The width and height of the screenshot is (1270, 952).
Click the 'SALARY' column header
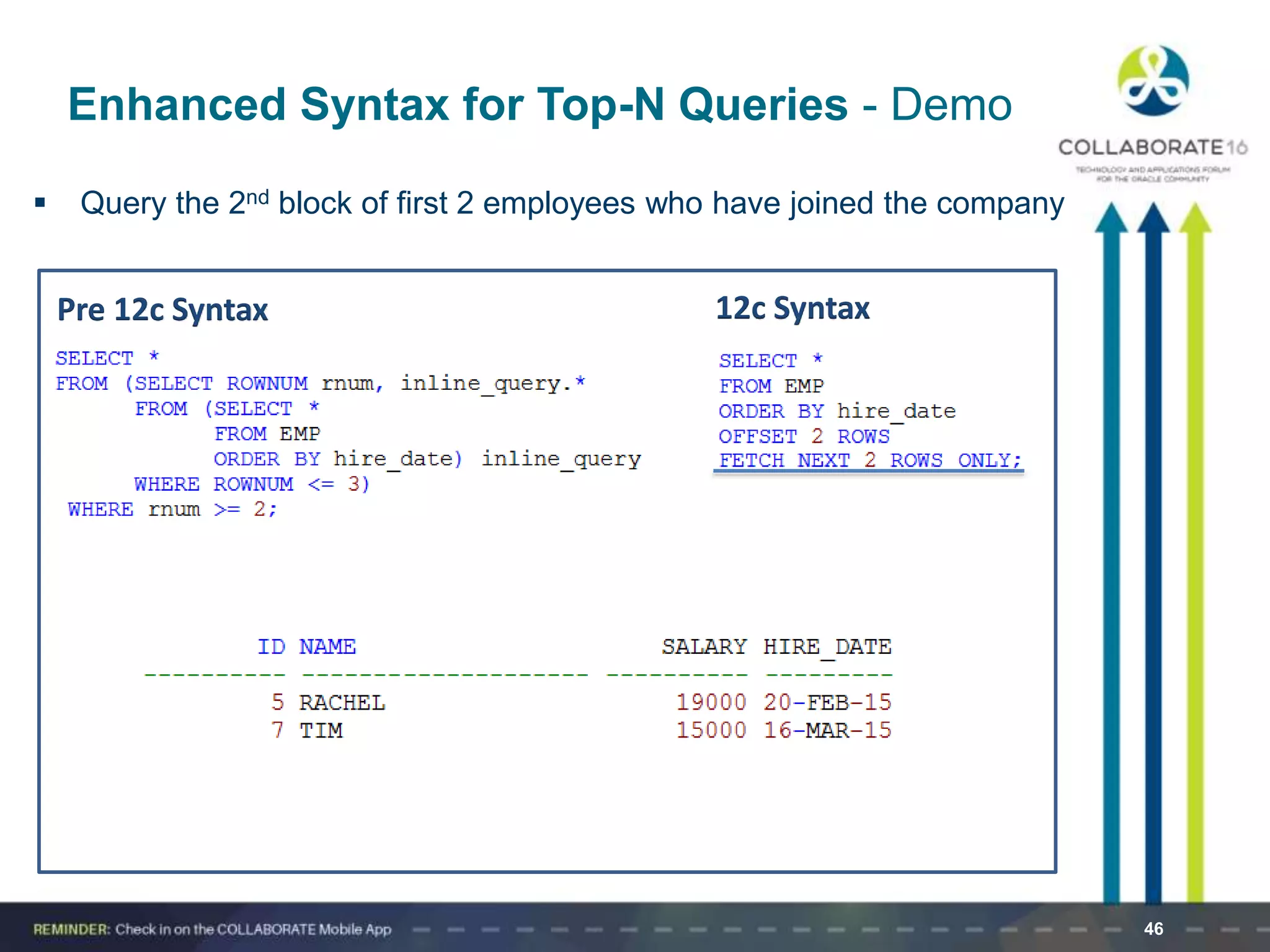click(x=704, y=646)
